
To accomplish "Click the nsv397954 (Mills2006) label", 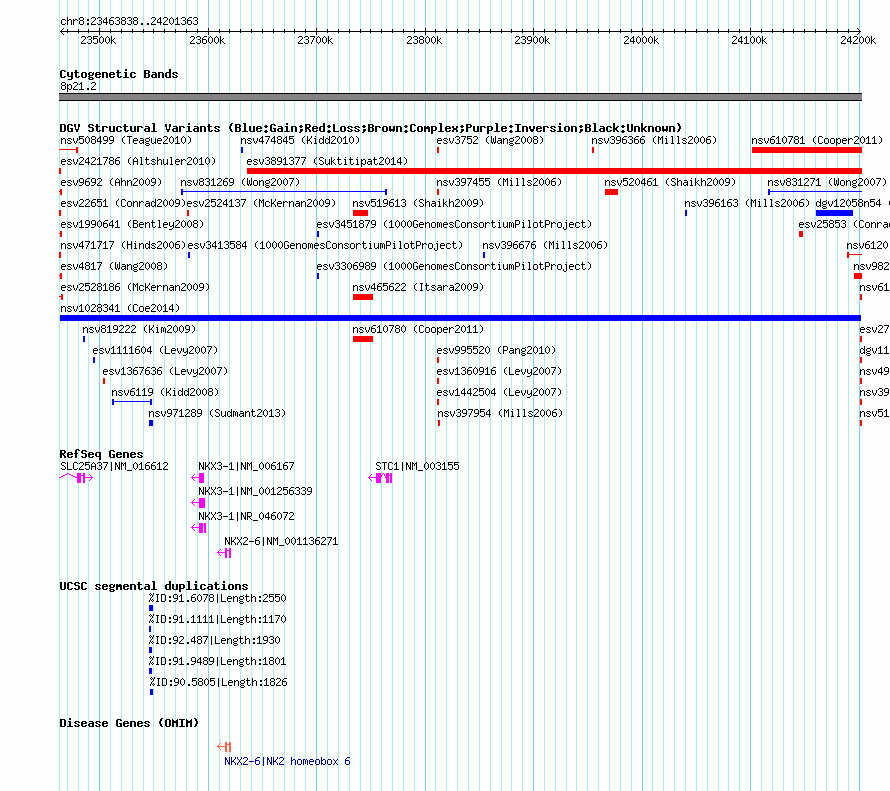I will (500, 413).
